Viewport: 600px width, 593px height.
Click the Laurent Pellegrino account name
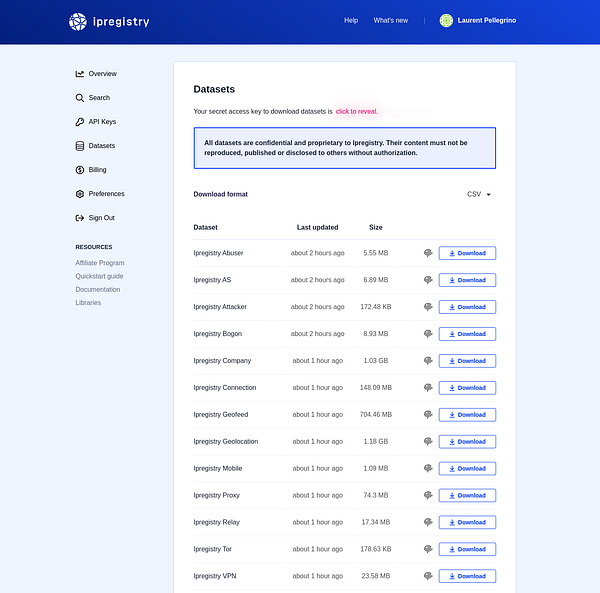tap(487, 20)
